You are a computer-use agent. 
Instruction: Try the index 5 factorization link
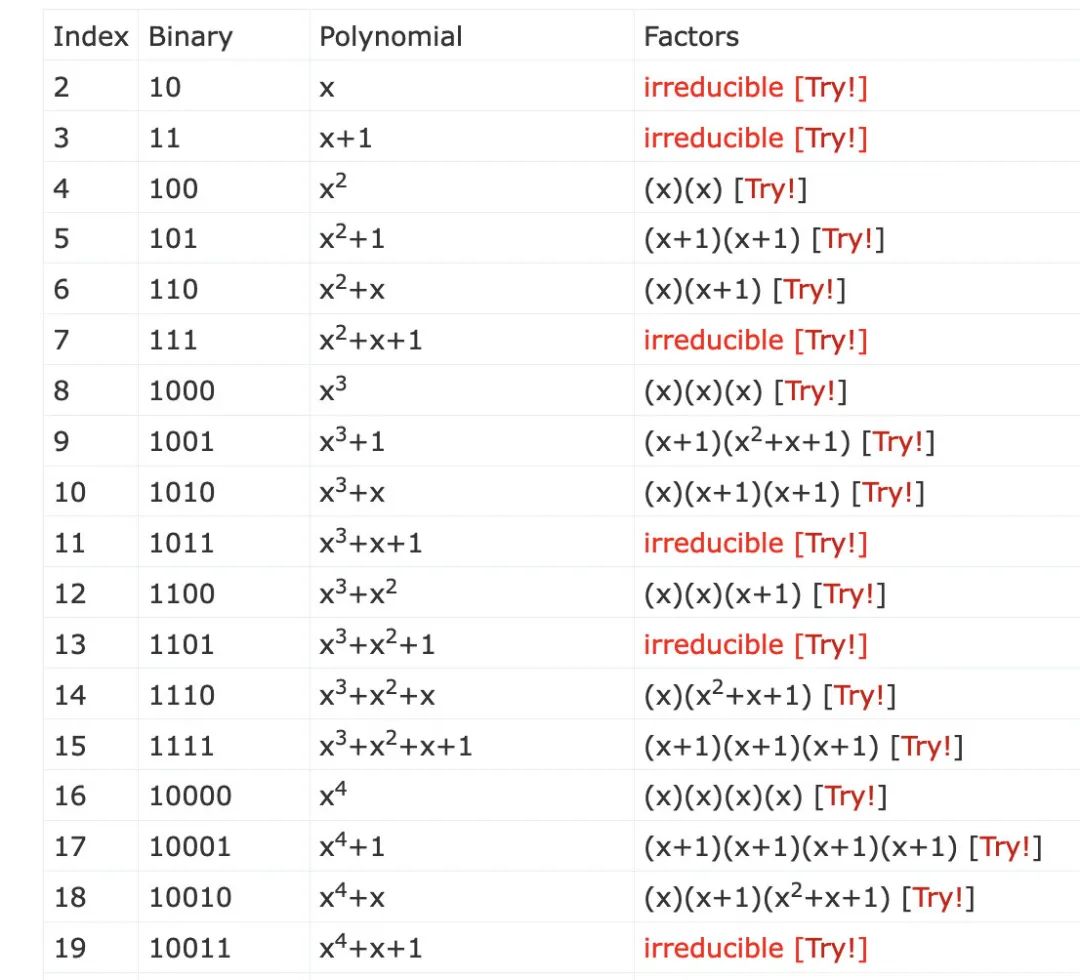[x=849, y=239]
